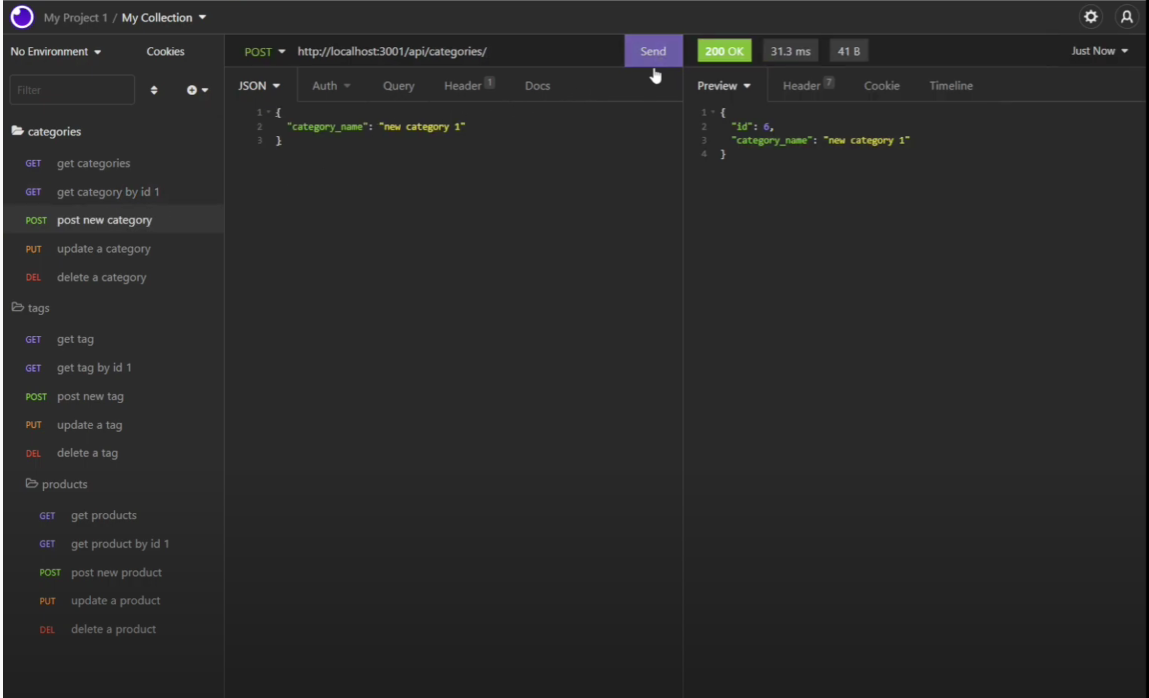Viewport: 1149px width, 698px height.
Task: Select the get category by id 1 request
Action: [114, 192]
